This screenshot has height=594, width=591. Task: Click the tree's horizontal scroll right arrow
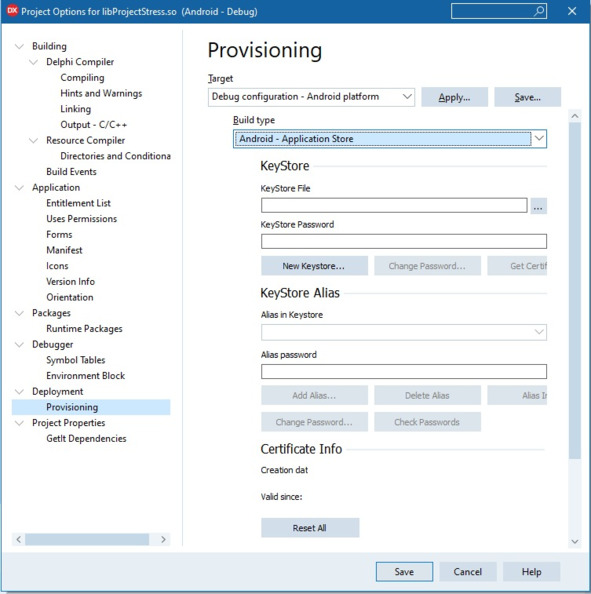pyautogui.click(x=163, y=539)
